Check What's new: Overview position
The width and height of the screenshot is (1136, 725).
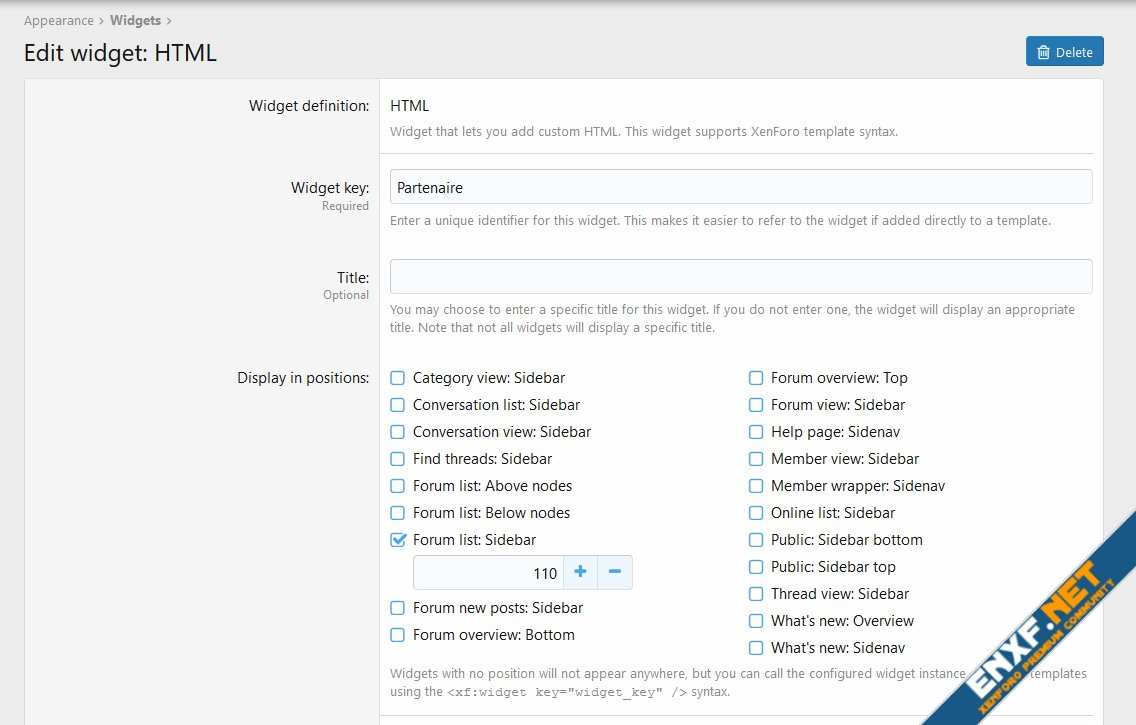(x=756, y=621)
